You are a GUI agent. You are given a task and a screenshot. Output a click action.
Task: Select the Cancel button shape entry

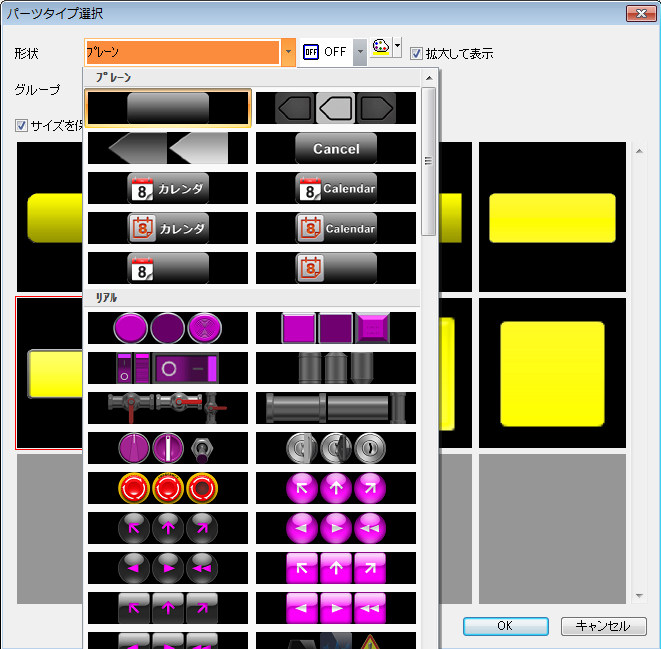pyautogui.click(x=336, y=148)
